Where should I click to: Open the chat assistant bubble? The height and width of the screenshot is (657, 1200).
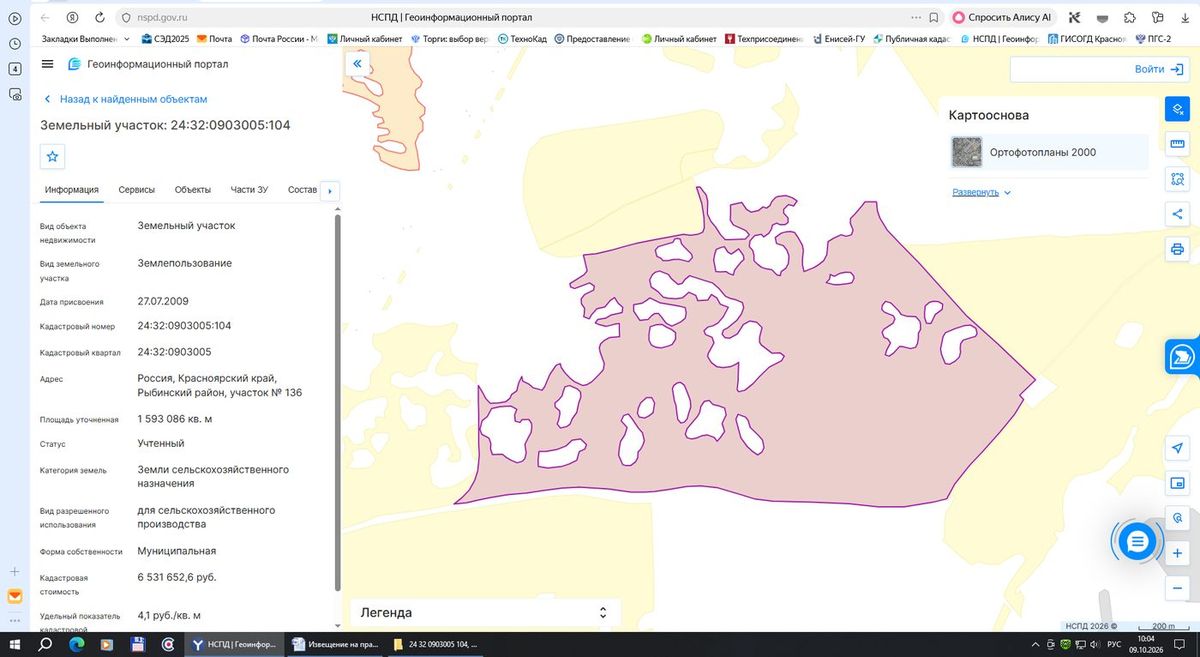click(1137, 541)
